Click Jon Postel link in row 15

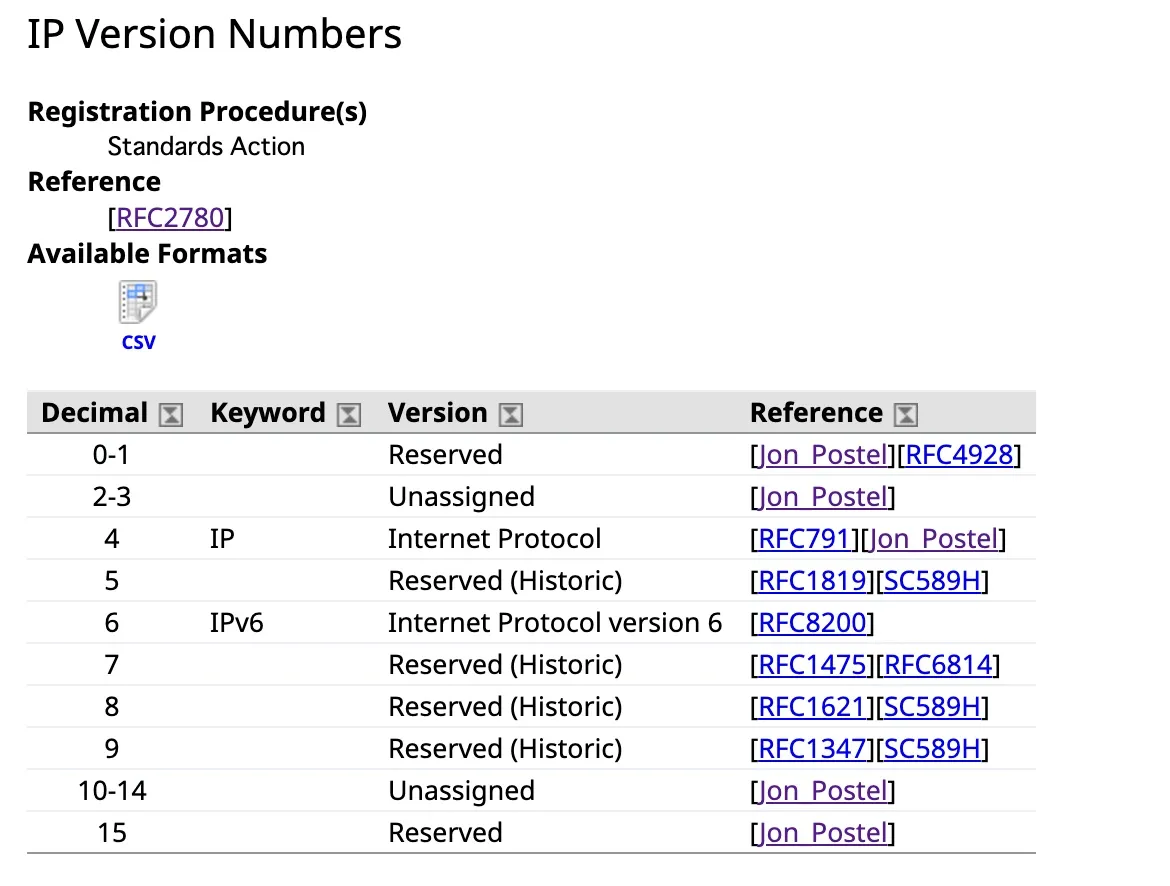coord(822,834)
